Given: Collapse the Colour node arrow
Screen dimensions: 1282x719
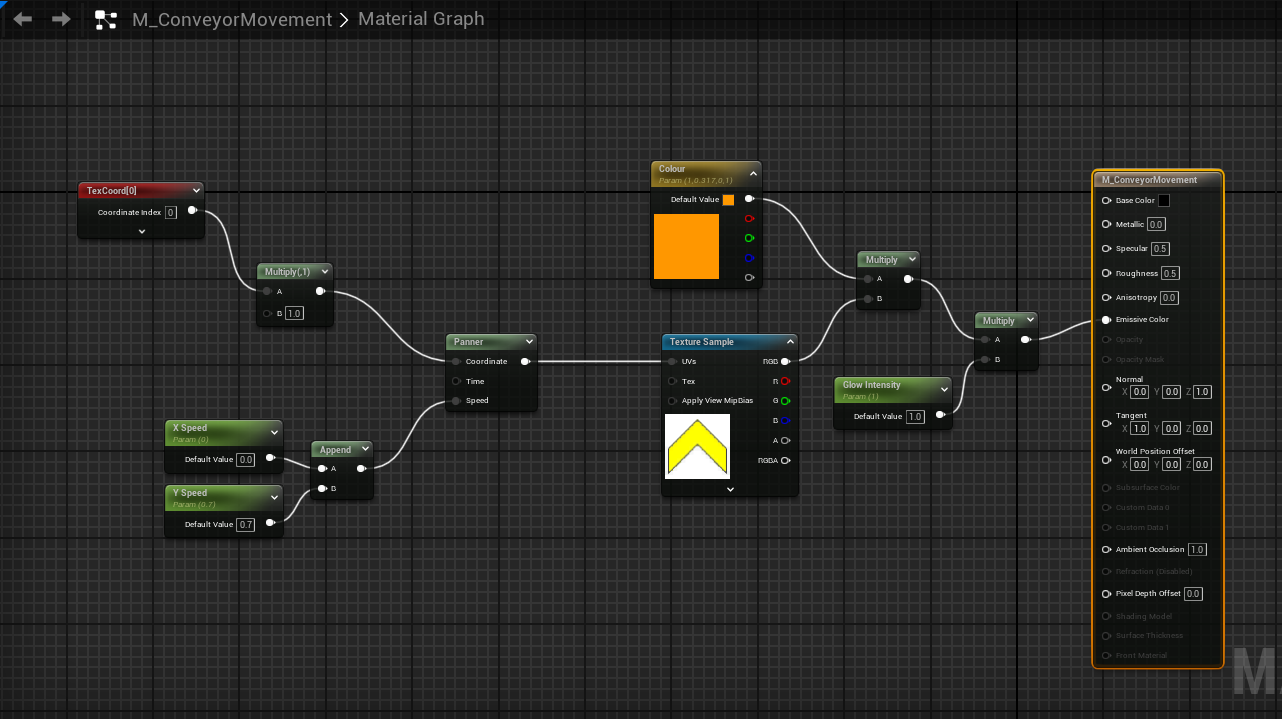Looking at the screenshot, I should pyautogui.click(x=752, y=173).
